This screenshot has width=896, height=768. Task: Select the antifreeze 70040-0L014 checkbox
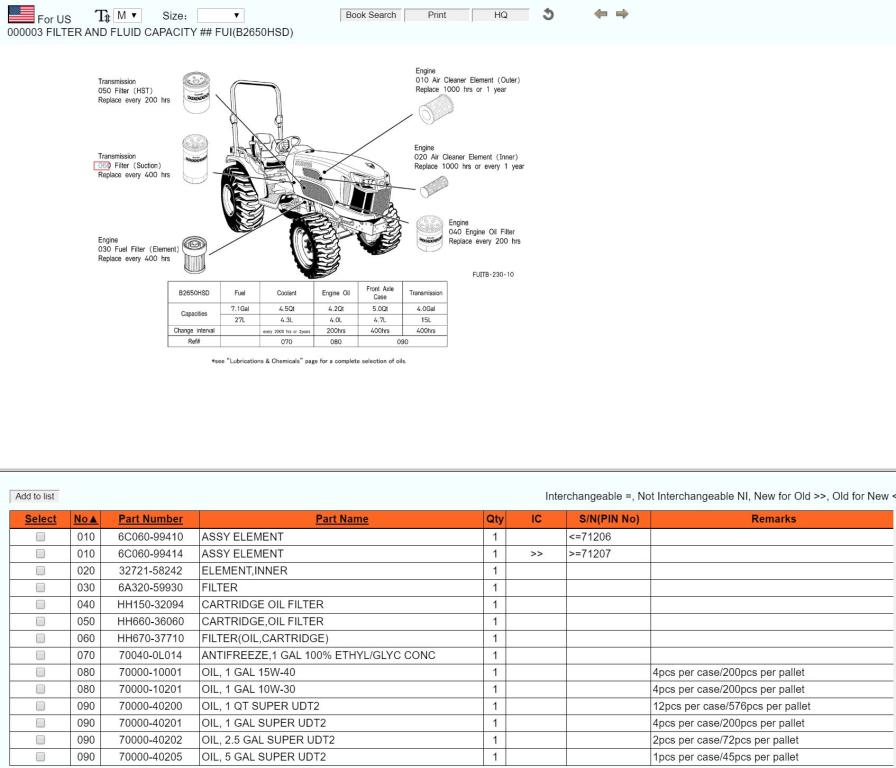(41, 655)
